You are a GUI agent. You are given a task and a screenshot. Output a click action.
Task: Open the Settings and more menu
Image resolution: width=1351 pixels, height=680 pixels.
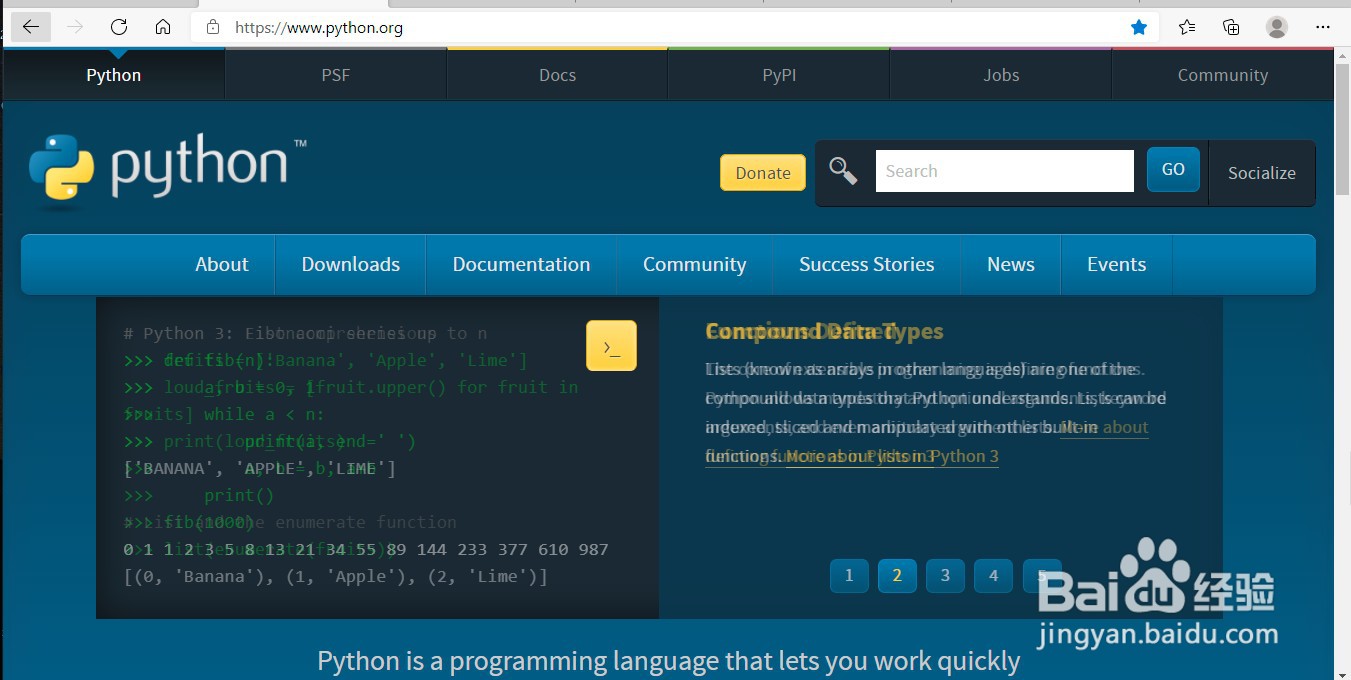(1323, 27)
